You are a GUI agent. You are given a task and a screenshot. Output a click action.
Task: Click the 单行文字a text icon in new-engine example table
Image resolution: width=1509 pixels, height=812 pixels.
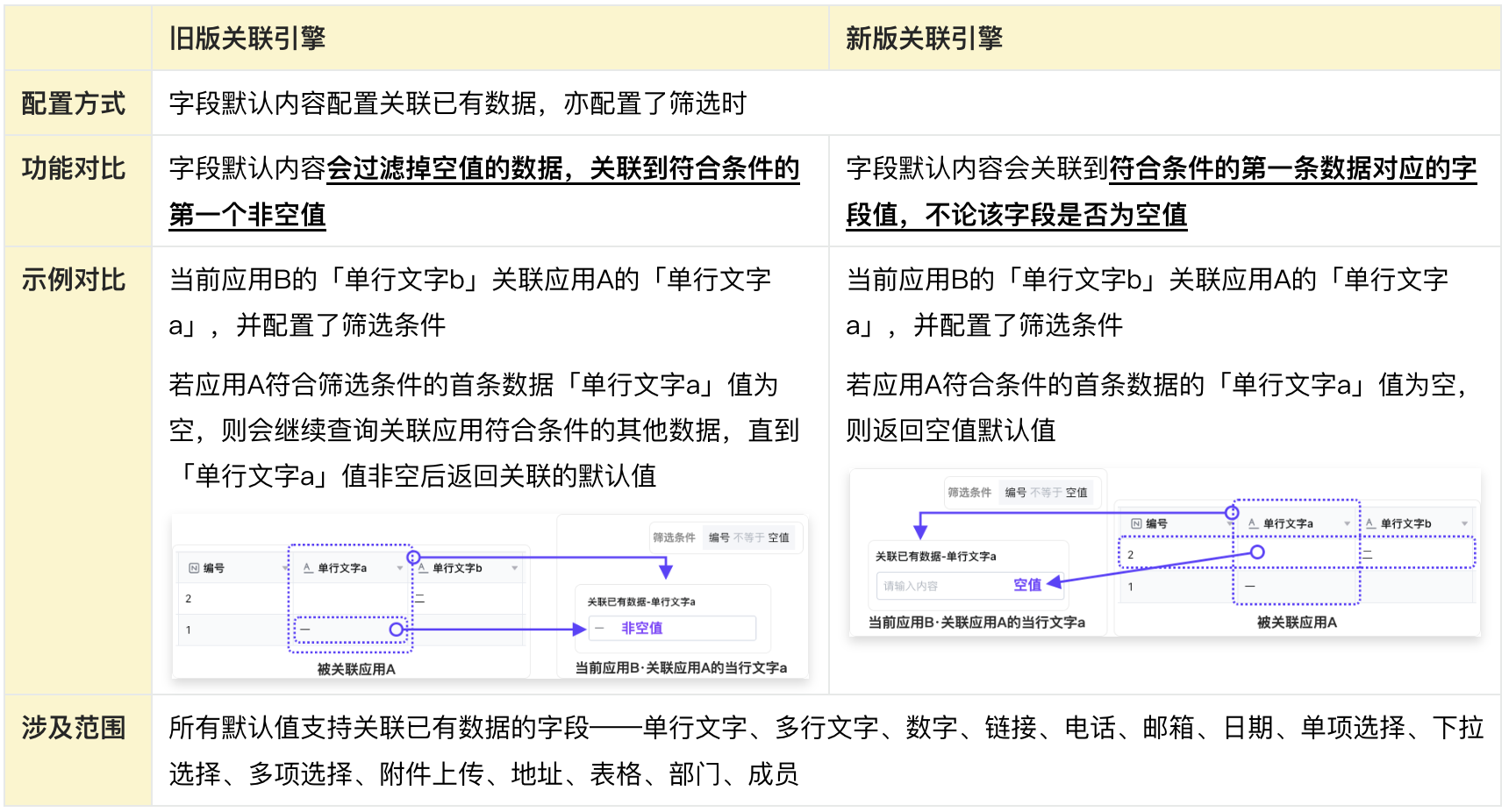tap(1253, 524)
